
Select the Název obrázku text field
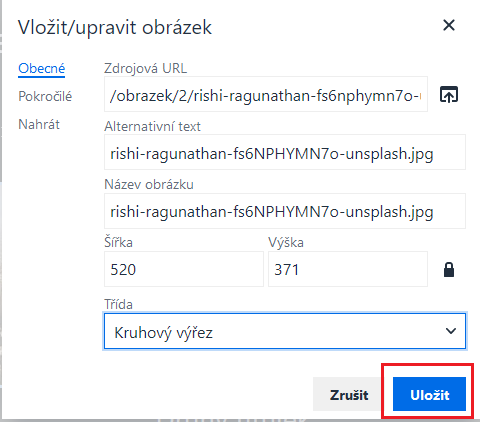click(x=285, y=211)
